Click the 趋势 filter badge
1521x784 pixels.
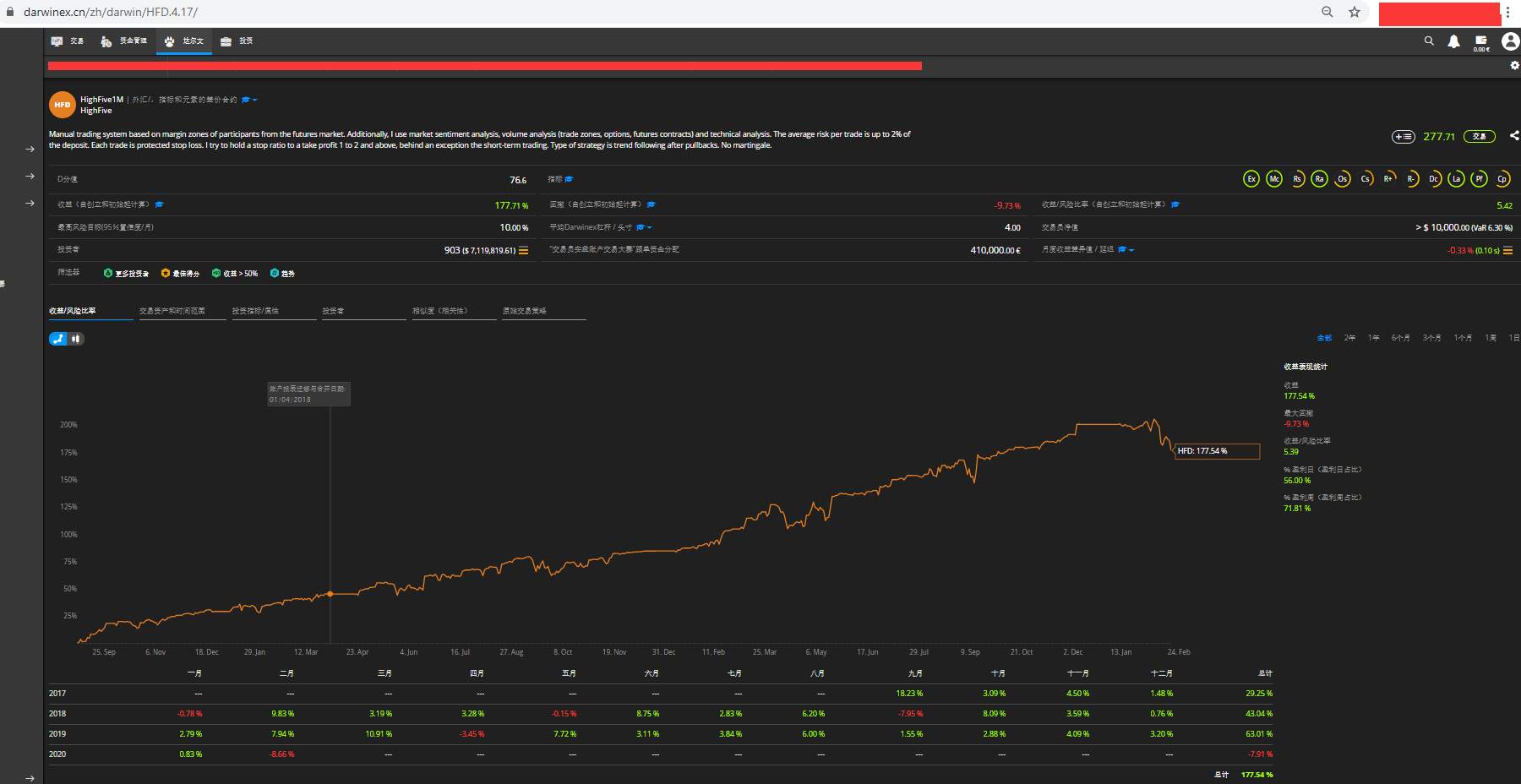coord(282,273)
